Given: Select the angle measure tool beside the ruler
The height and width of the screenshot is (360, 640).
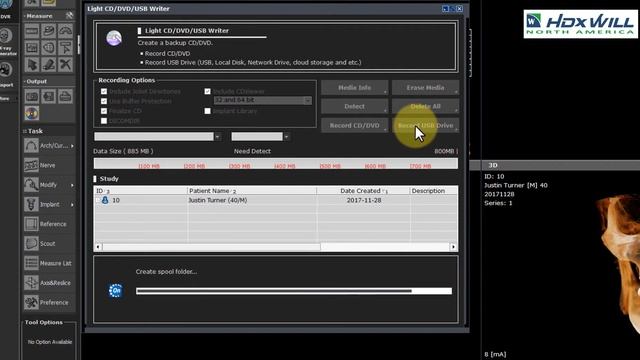Looking at the screenshot, I should pos(49,31).
